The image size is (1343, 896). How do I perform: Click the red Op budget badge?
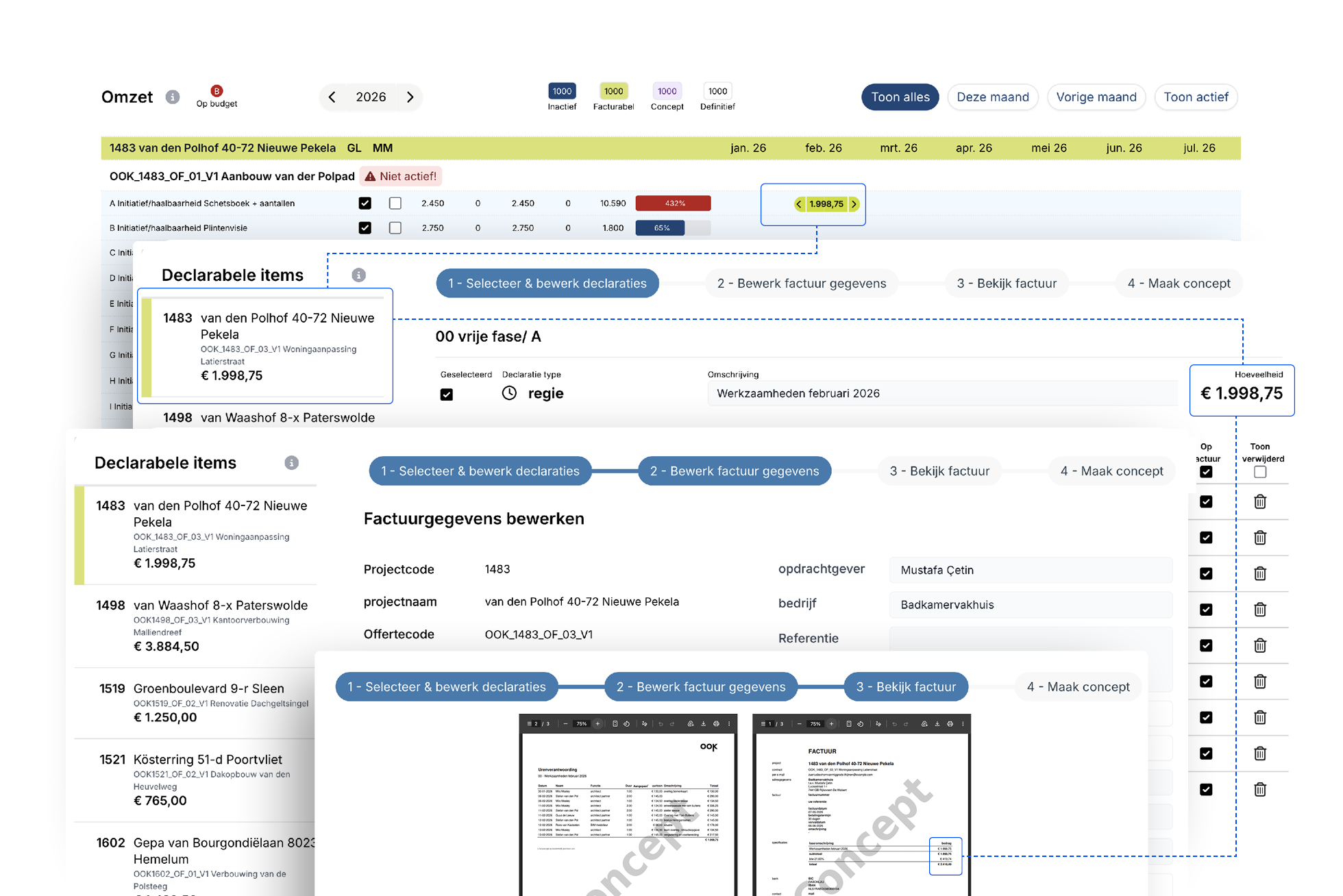point(217,91)
